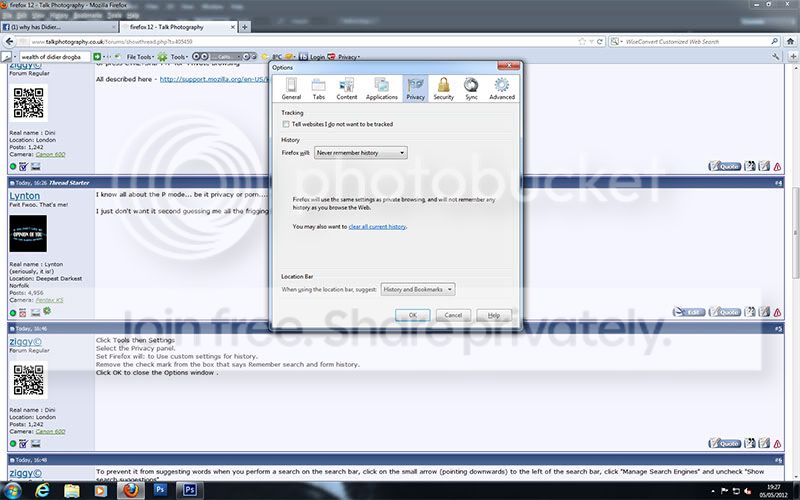Open the support.mozilla.org link in post
This screenshot has width=800, height=500.
(x=214, y=79)
